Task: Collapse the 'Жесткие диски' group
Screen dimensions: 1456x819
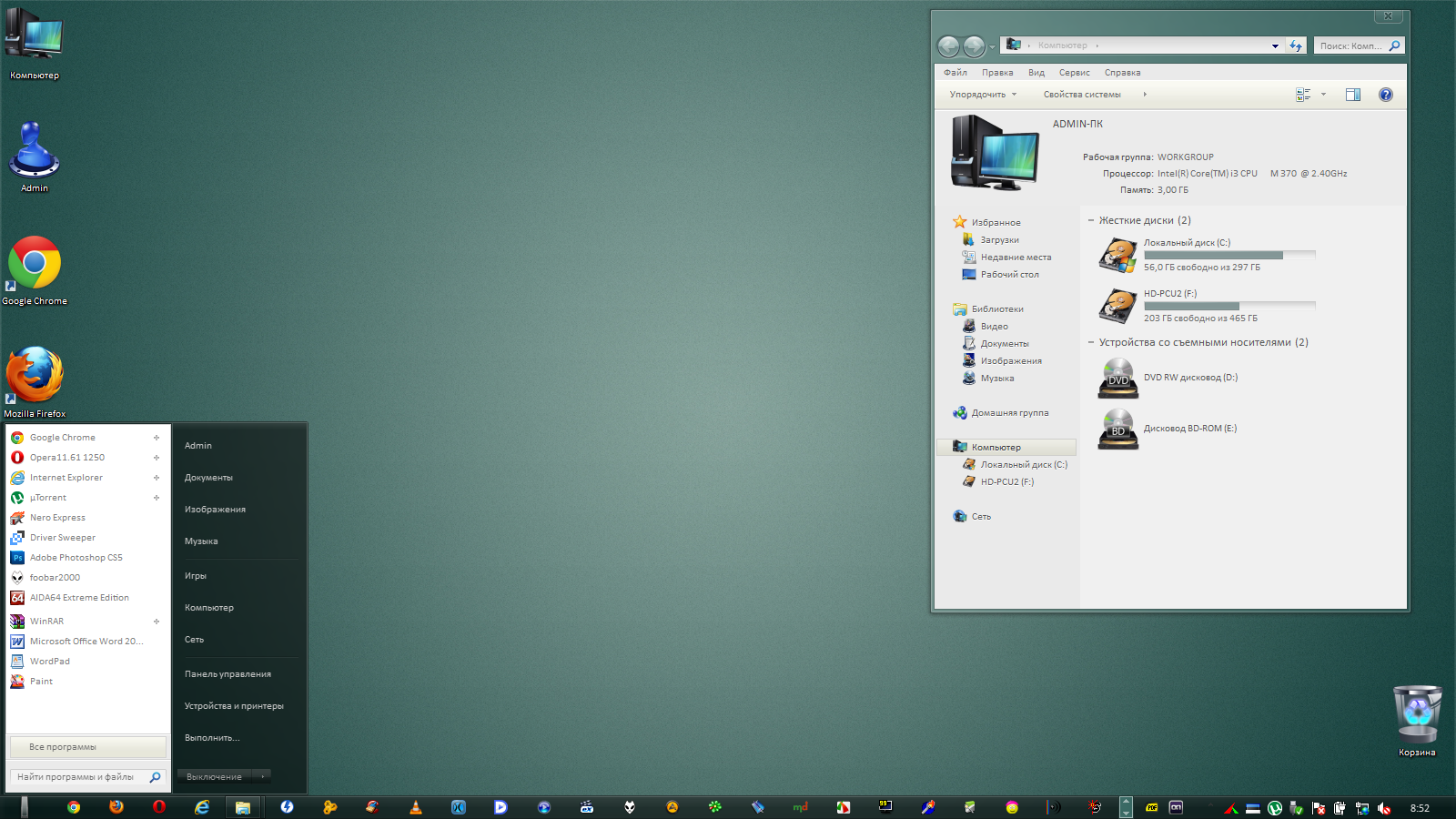Action: click(x=1091, y=220)
